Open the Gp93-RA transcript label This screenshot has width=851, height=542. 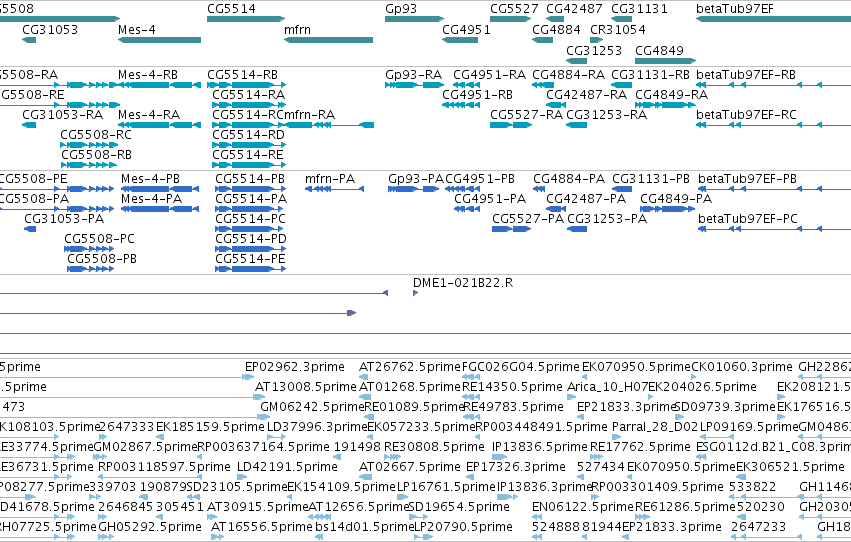pyautogui.click(x=414, y=74)
